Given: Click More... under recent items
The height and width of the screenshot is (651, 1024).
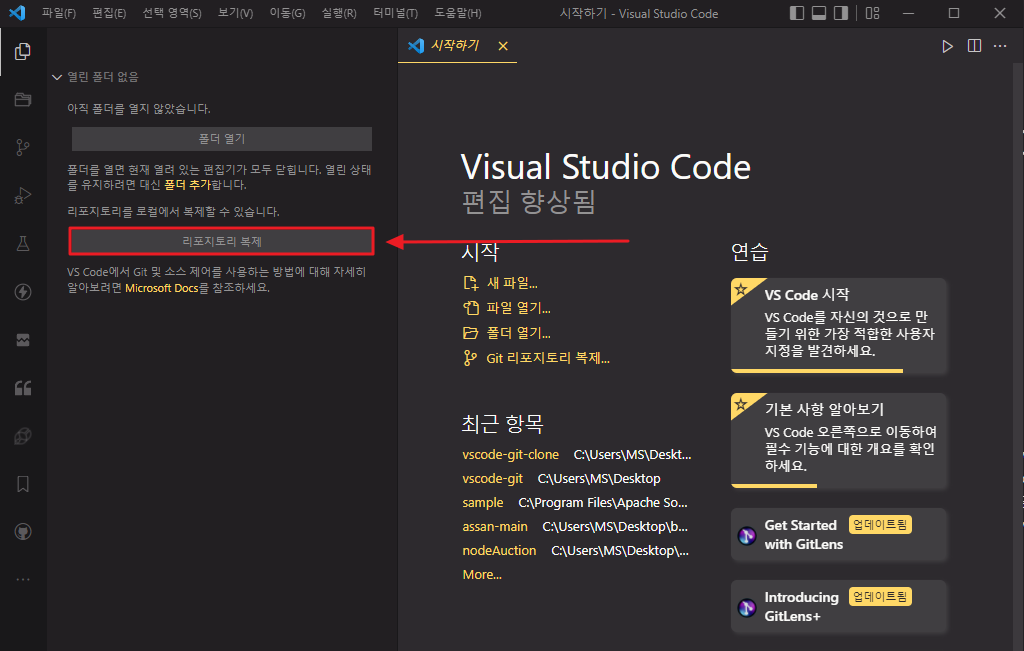Looking at the screenshot, I should 482,575.
